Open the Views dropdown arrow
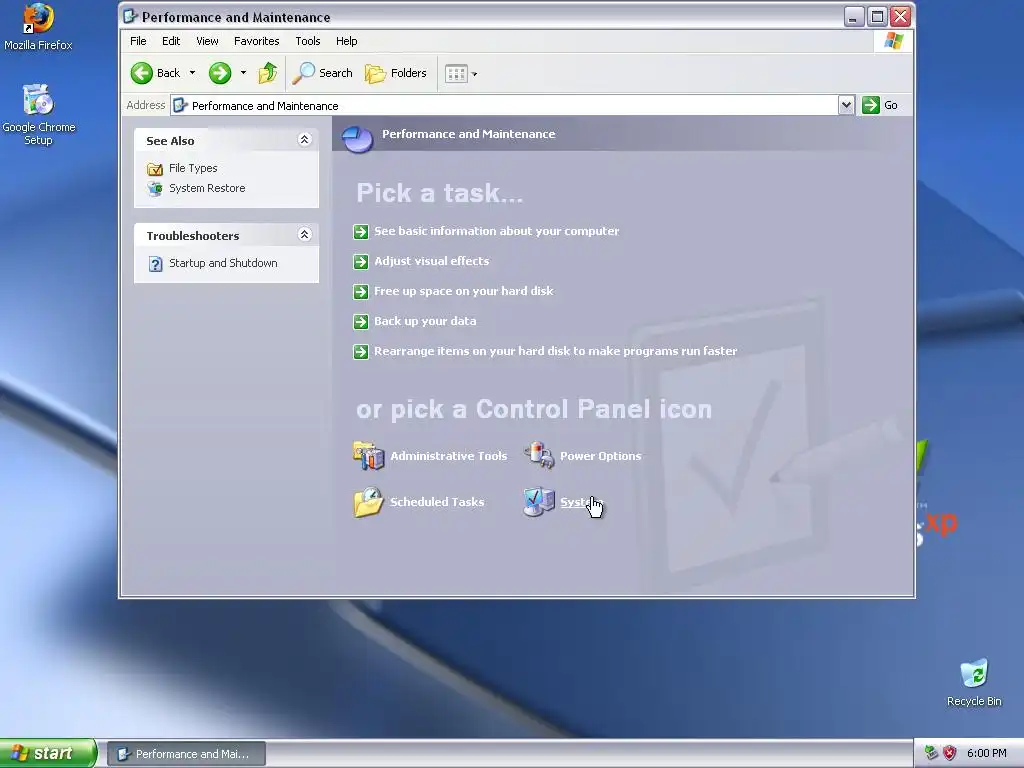 pyautogui.click(x=475, y=74)
